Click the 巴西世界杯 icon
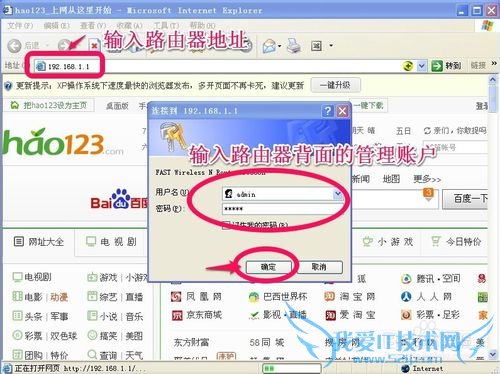Screen dimensions: 500x374 point(254,297)
